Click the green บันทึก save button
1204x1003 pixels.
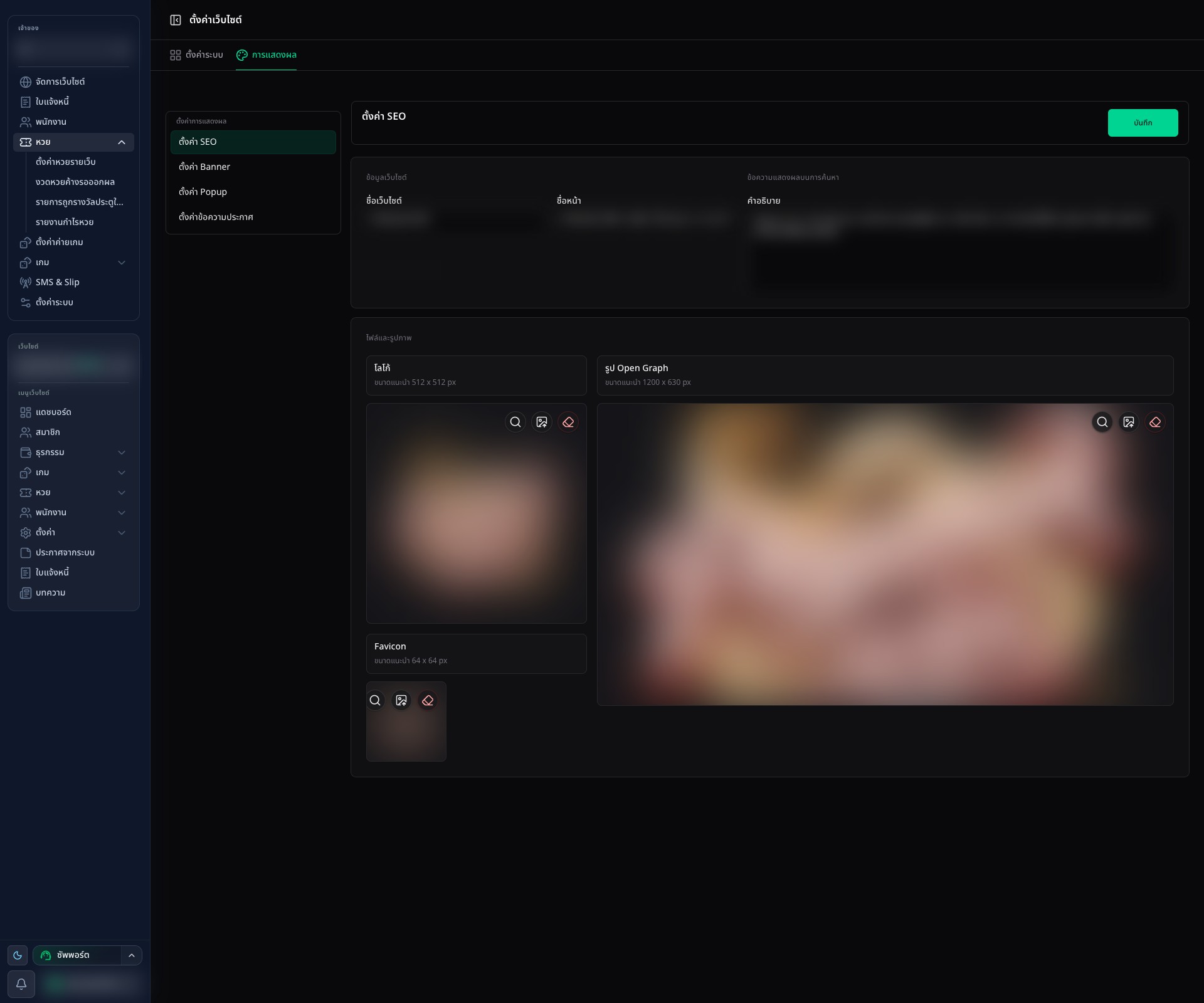pyautogui.click(x=1143, y=123)
